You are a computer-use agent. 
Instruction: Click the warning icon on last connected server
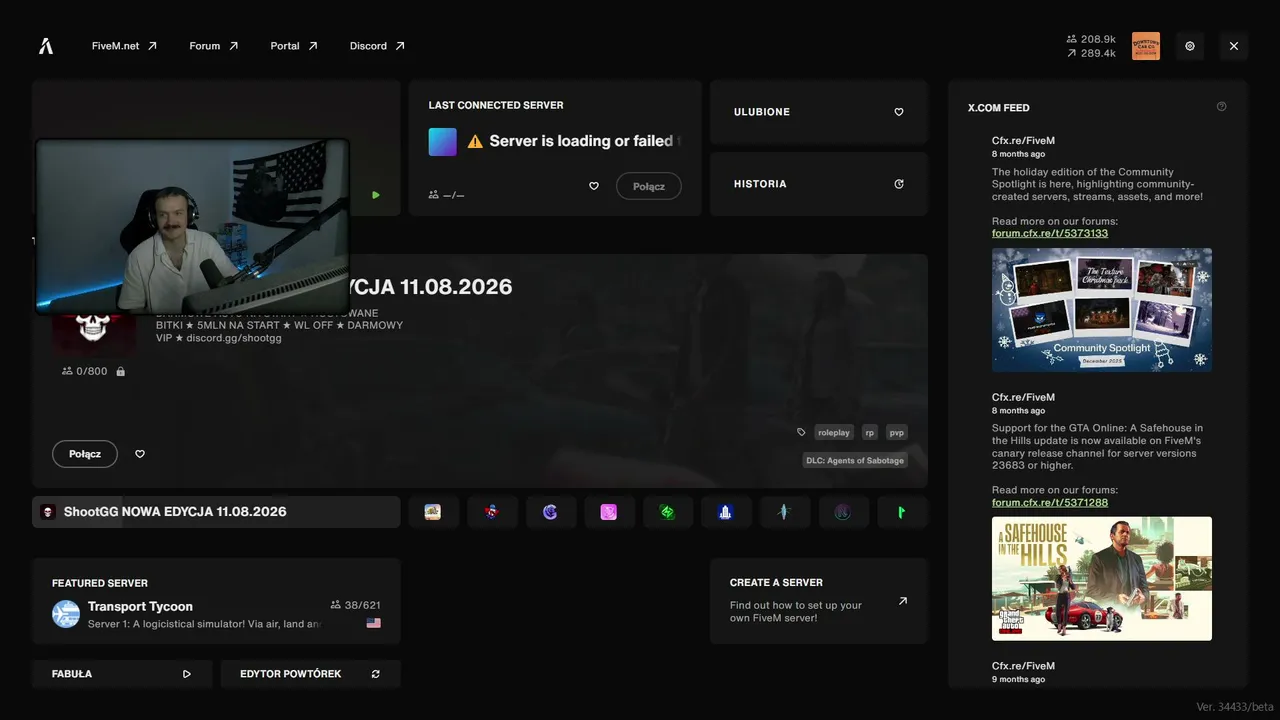[x=475, y=142]
